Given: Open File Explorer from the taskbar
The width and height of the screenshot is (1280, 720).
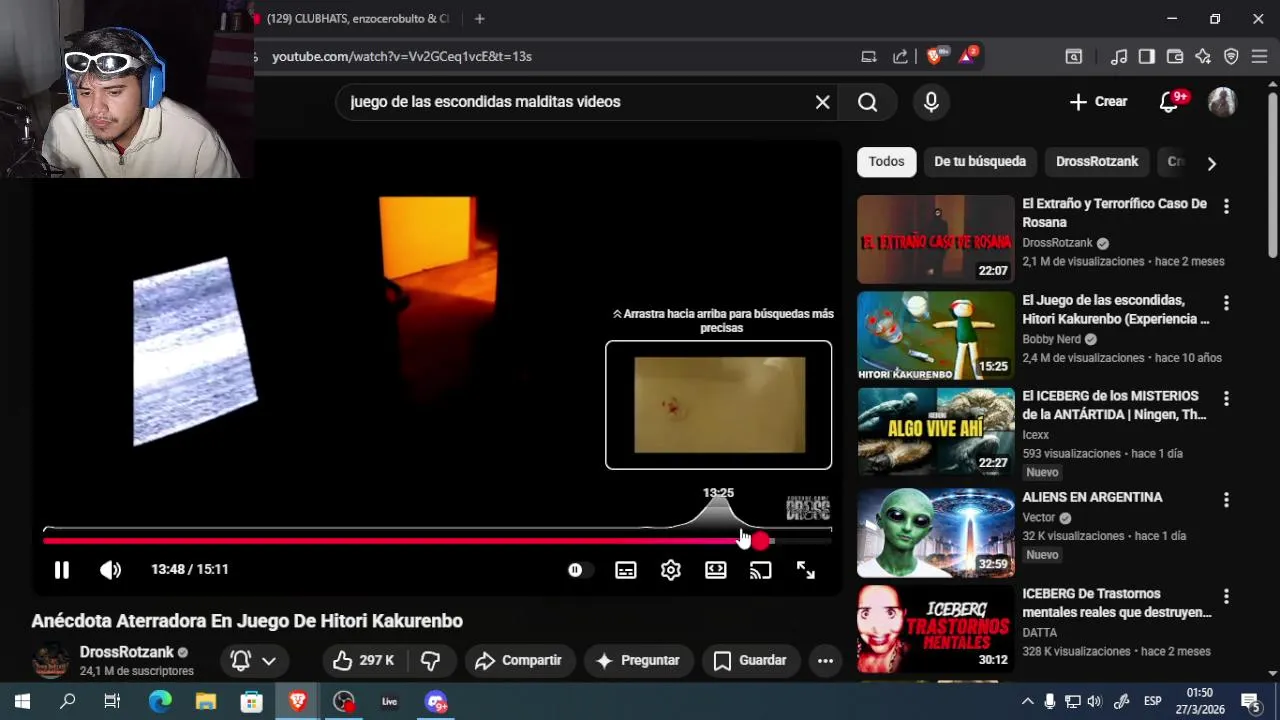Looking at the screenshot, I should tap(206, 702).
